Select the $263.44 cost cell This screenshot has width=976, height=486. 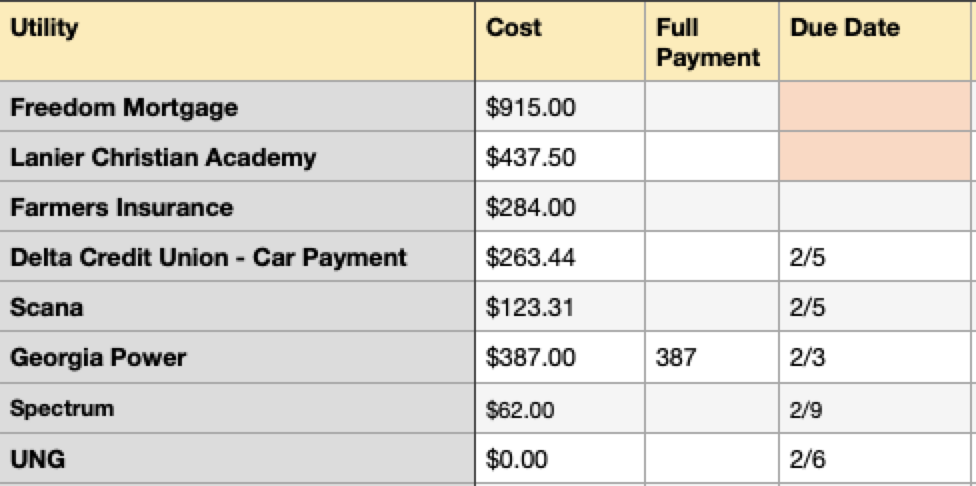pos(559,257)
